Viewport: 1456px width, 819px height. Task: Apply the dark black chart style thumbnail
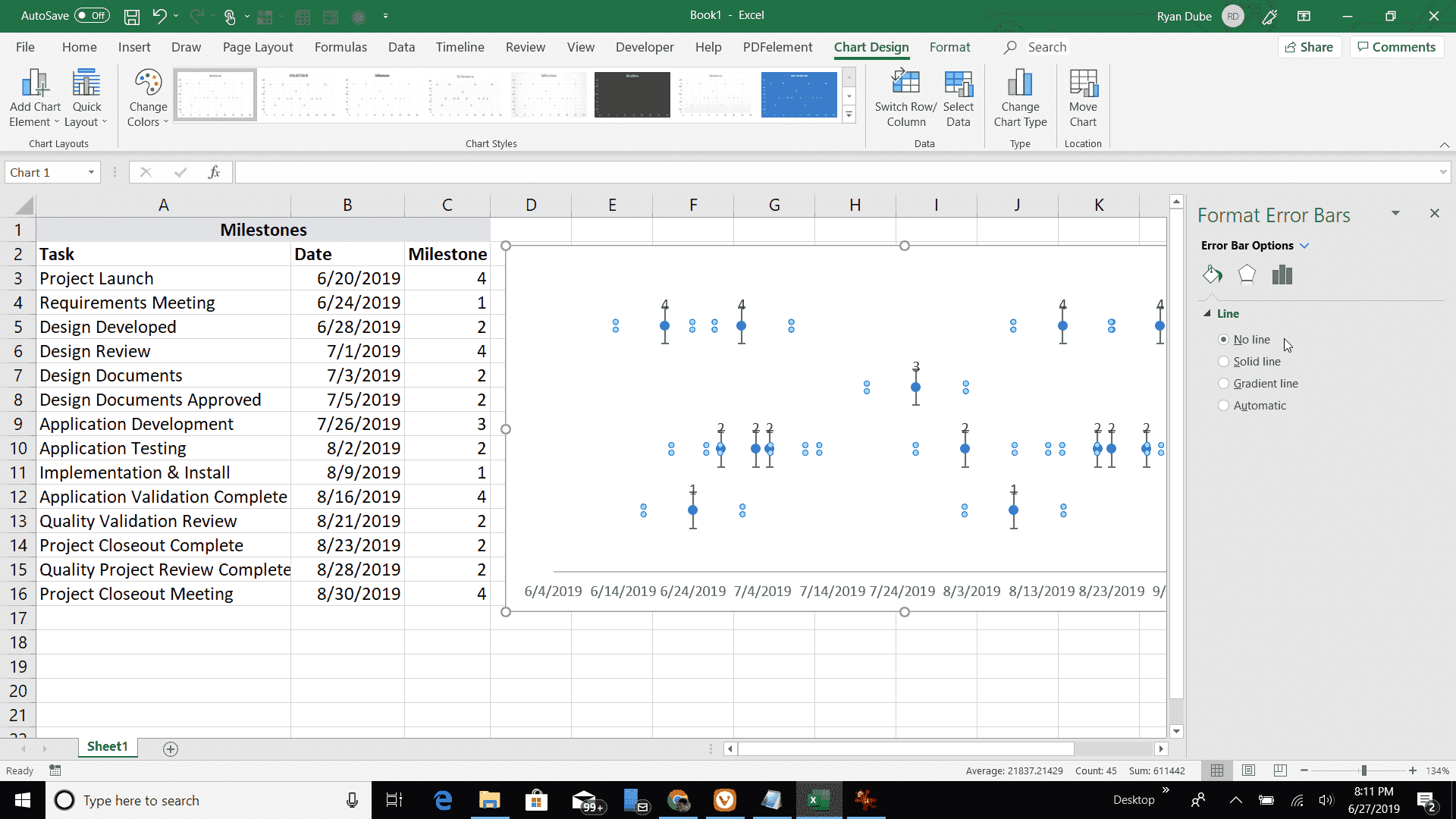[632, 95]
